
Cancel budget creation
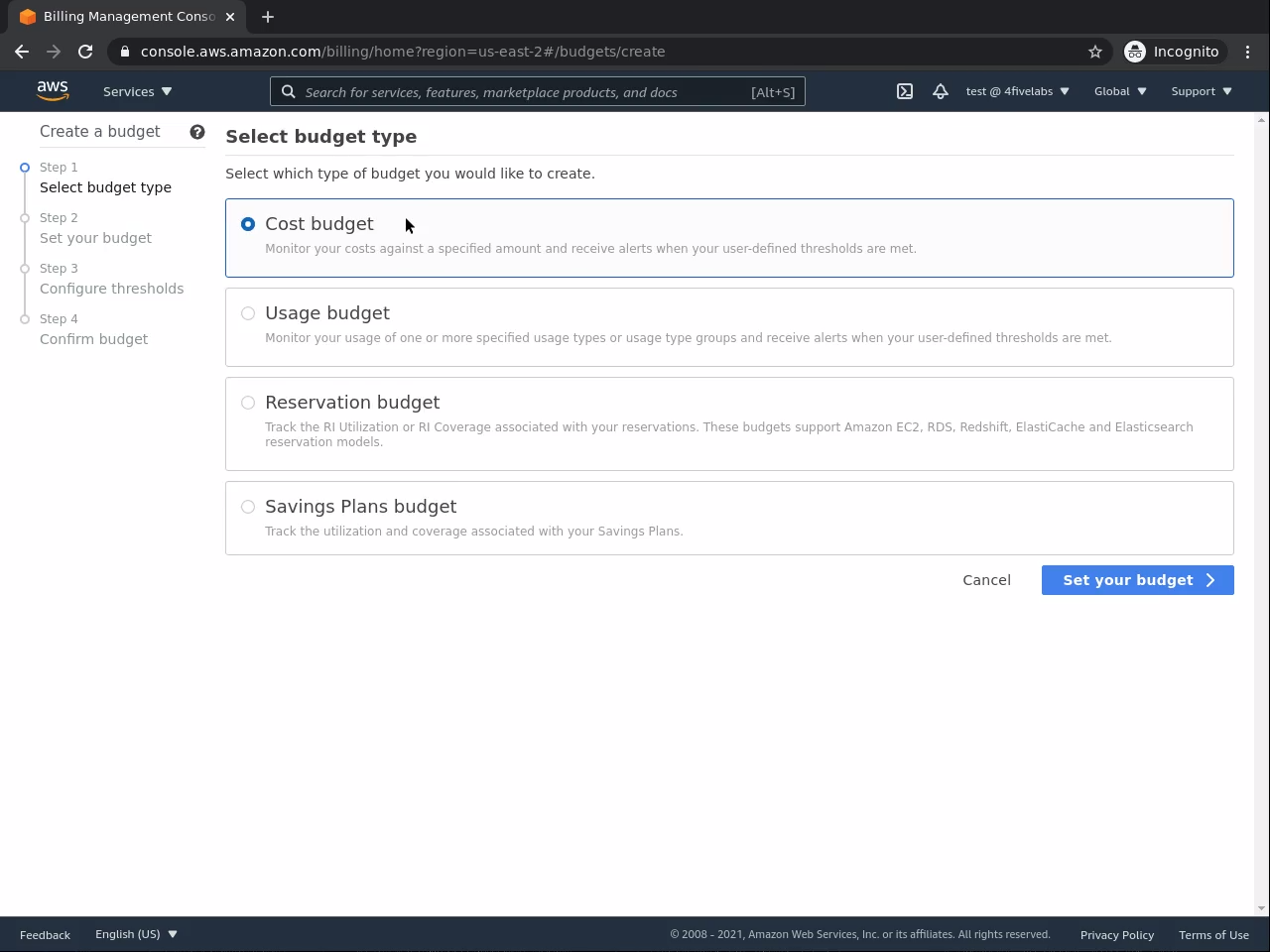point(986,580)
